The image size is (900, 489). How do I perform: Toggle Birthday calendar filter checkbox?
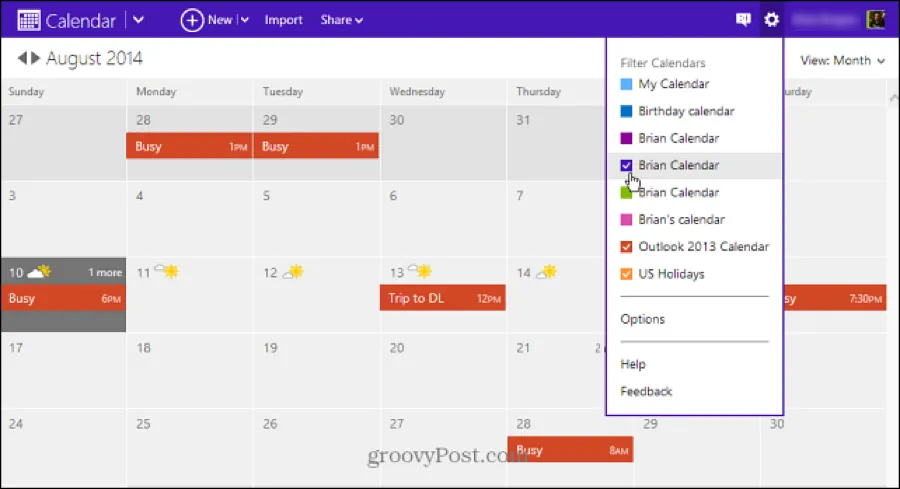pyautogui.click(x=626, y=111)
